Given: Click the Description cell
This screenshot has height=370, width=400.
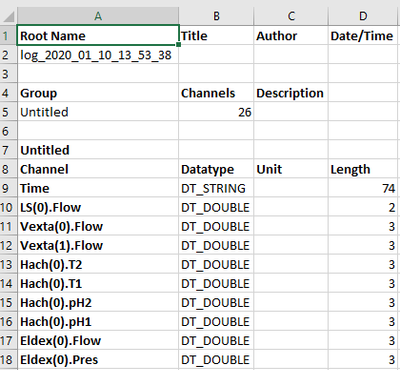Looking at the screenshot, I should click(291, 93).
